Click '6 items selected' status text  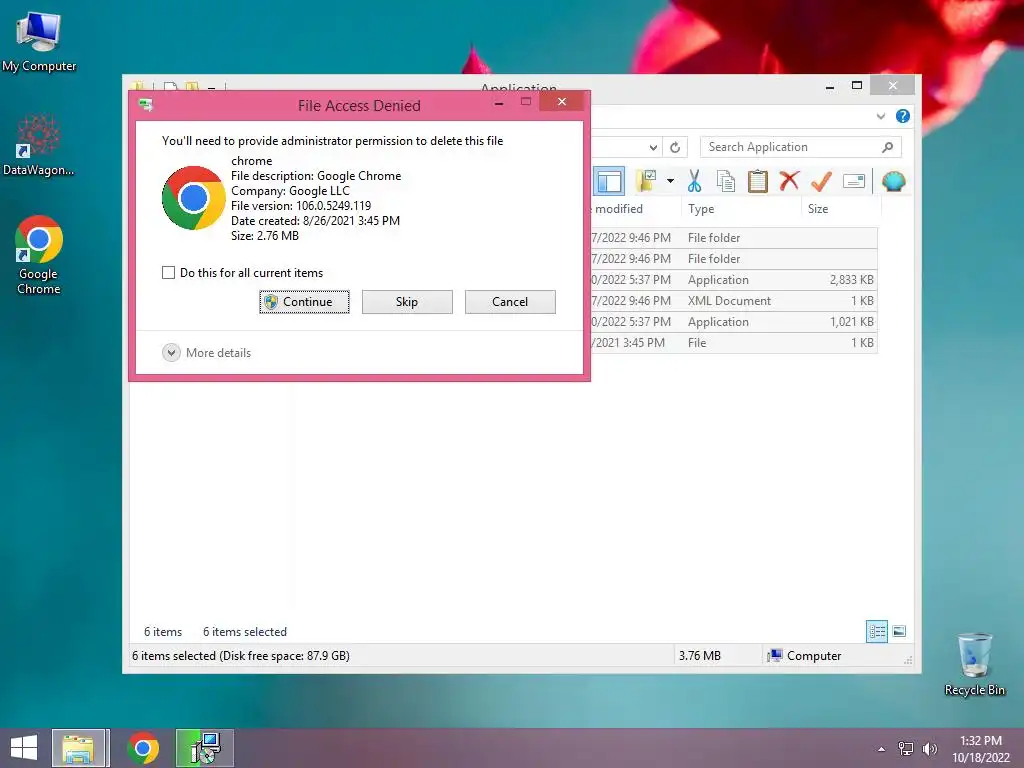[x=245, y=632]
